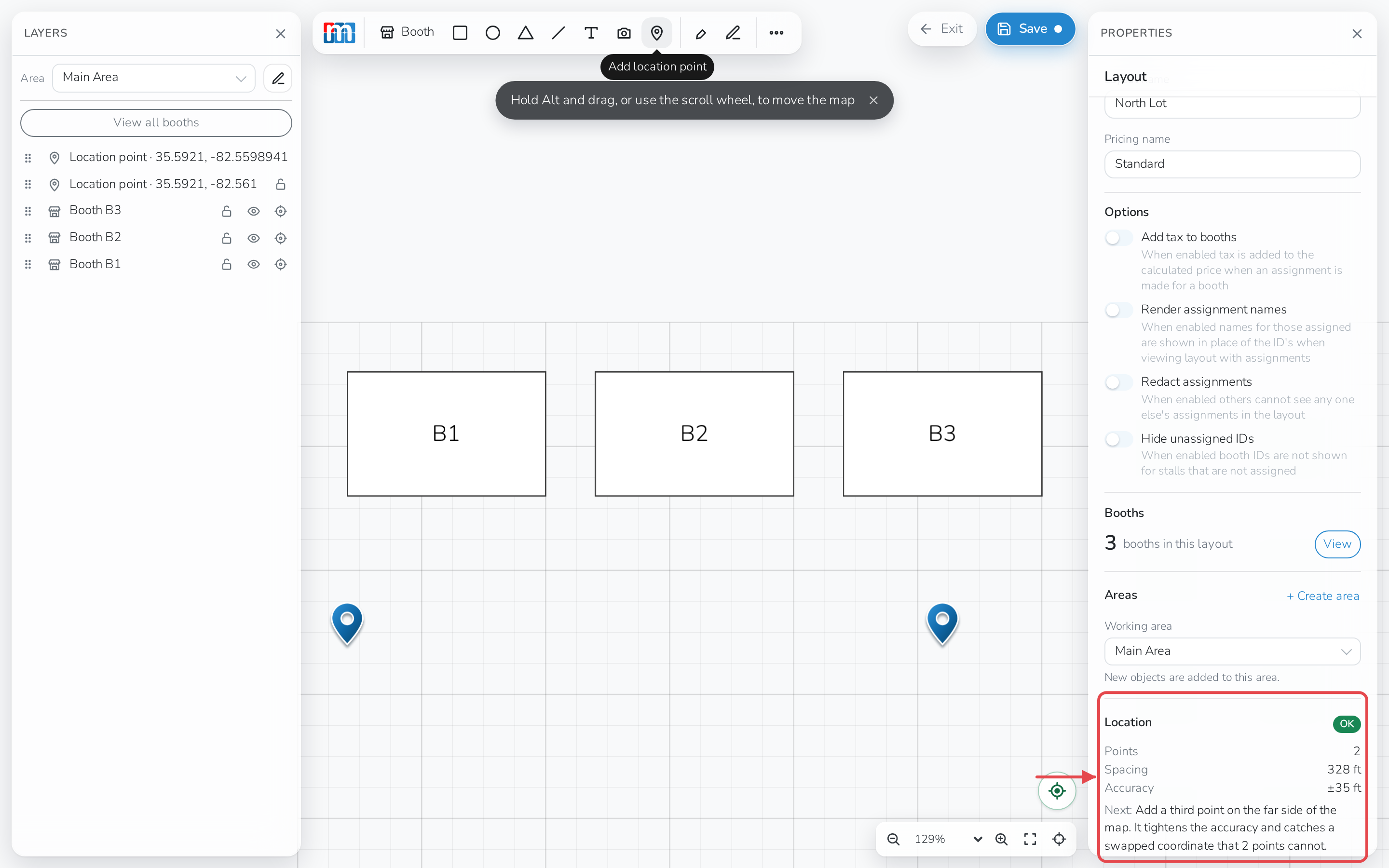The width and height of the screenshot is (1389, 868).
Task: Dismiss the map move hint banner
Action: (873, 100)
